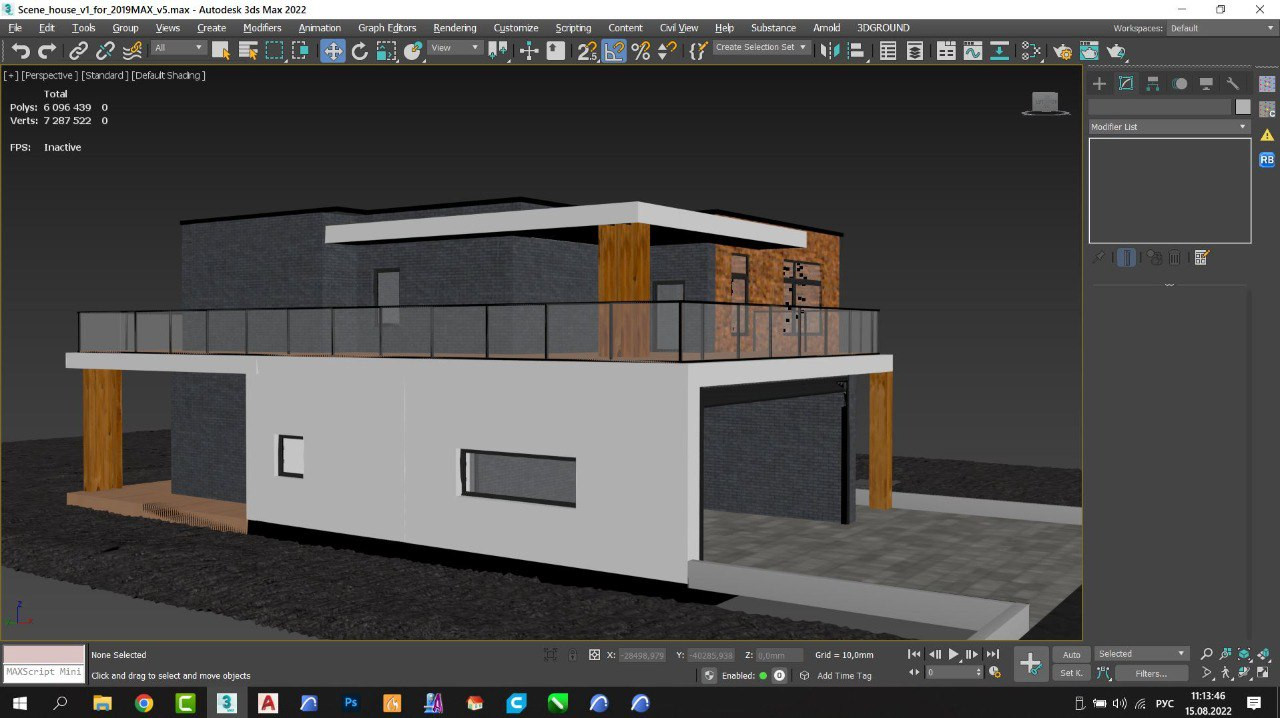Screen dimensions: 1280x718
Task: Open the Rendering menu
Action: pos(454,28)
